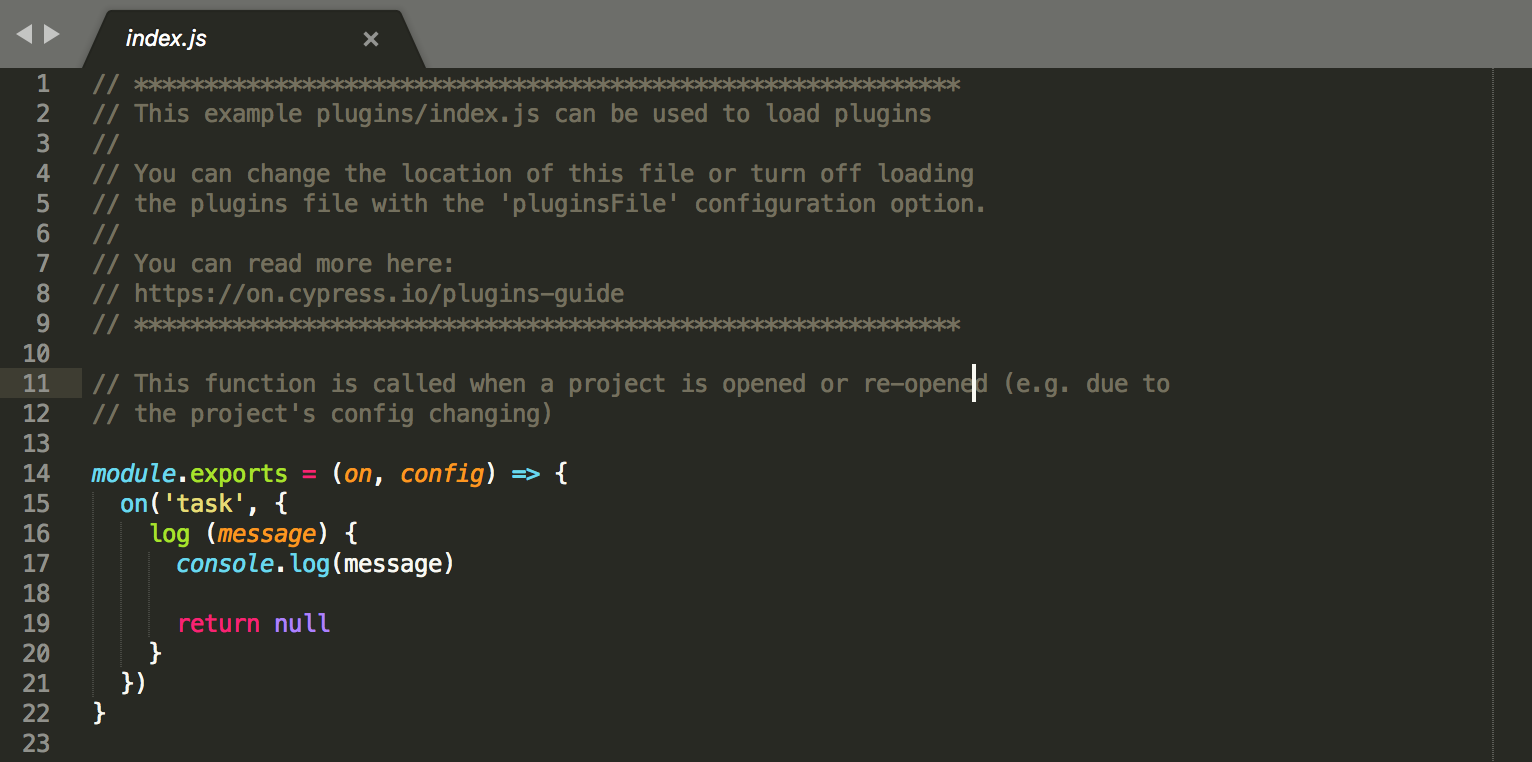Click the 'message' parameter in log definition
This screenshot has height=762, width=1532.
coord(266,533)
